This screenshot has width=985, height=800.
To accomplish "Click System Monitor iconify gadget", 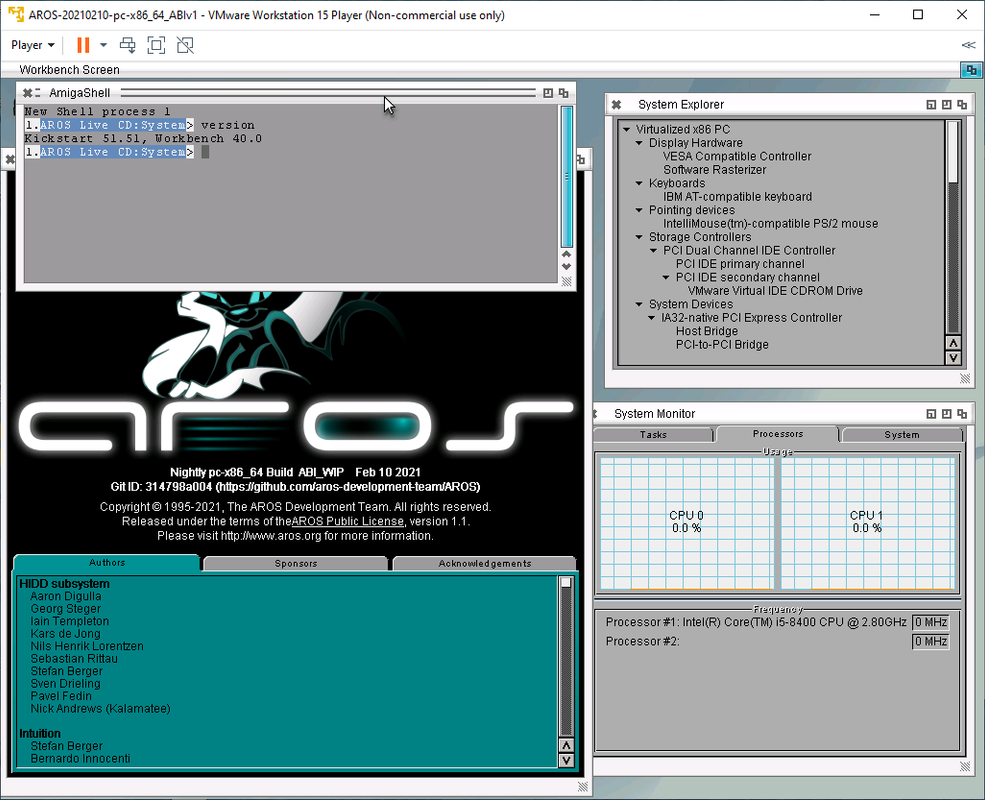I will 931,414.
